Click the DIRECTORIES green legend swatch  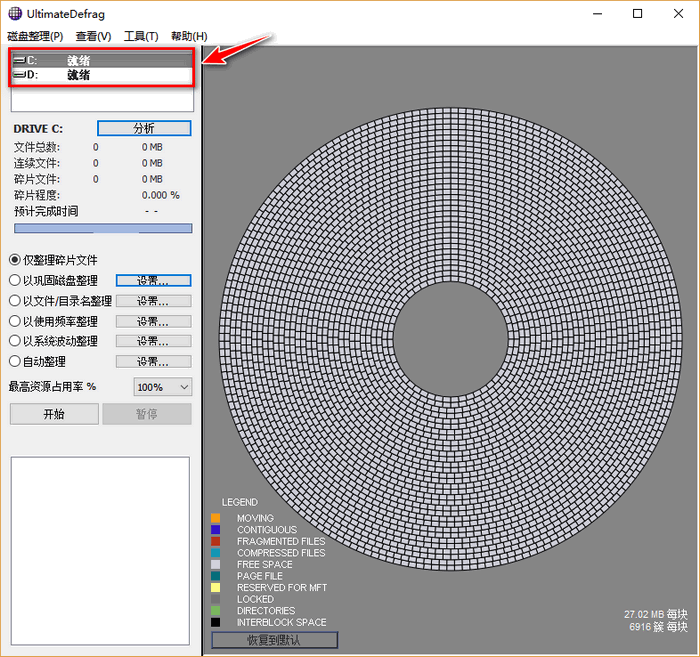(216, 611)
